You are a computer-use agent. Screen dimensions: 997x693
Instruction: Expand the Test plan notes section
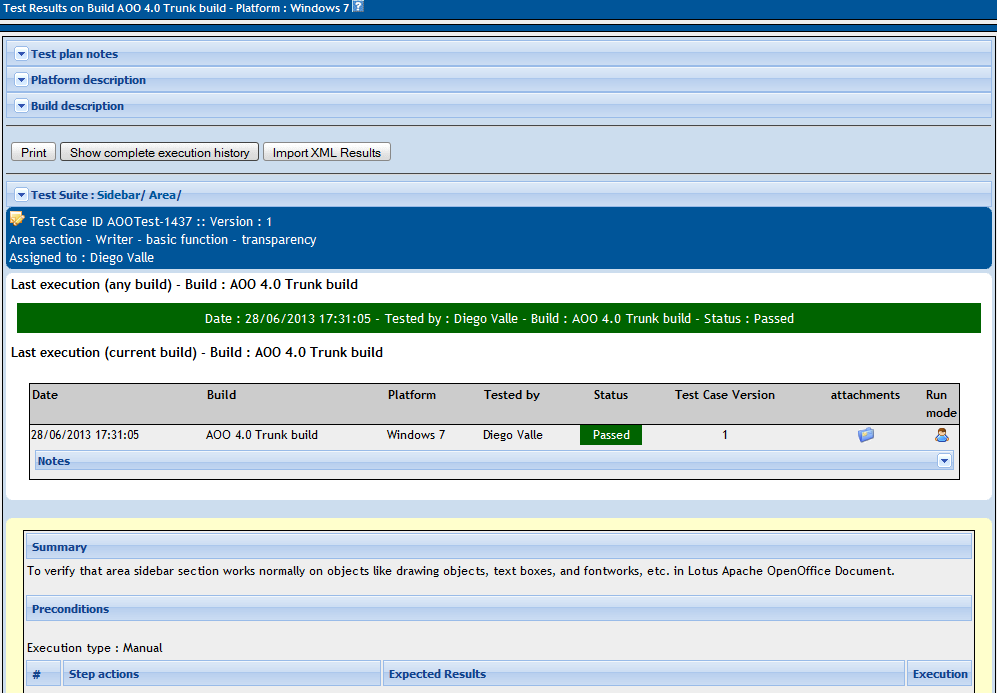click(x=21, y=54)
